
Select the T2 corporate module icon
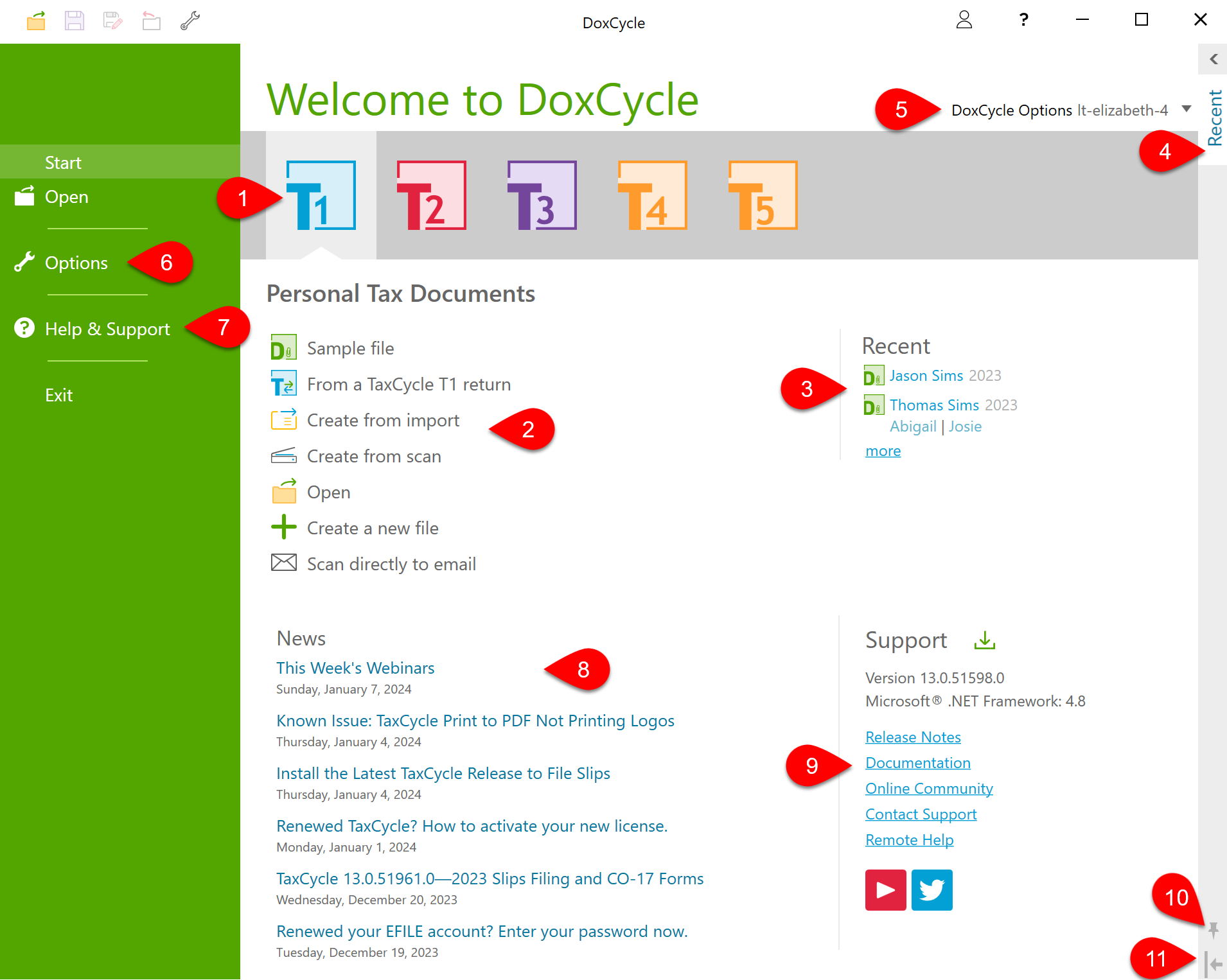pyautogui.click(x=431, y=195)
